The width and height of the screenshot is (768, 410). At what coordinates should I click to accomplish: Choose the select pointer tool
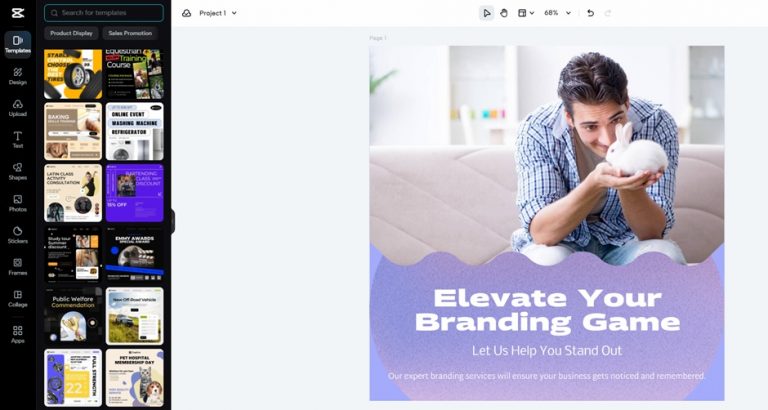click(x=486, y=13)
